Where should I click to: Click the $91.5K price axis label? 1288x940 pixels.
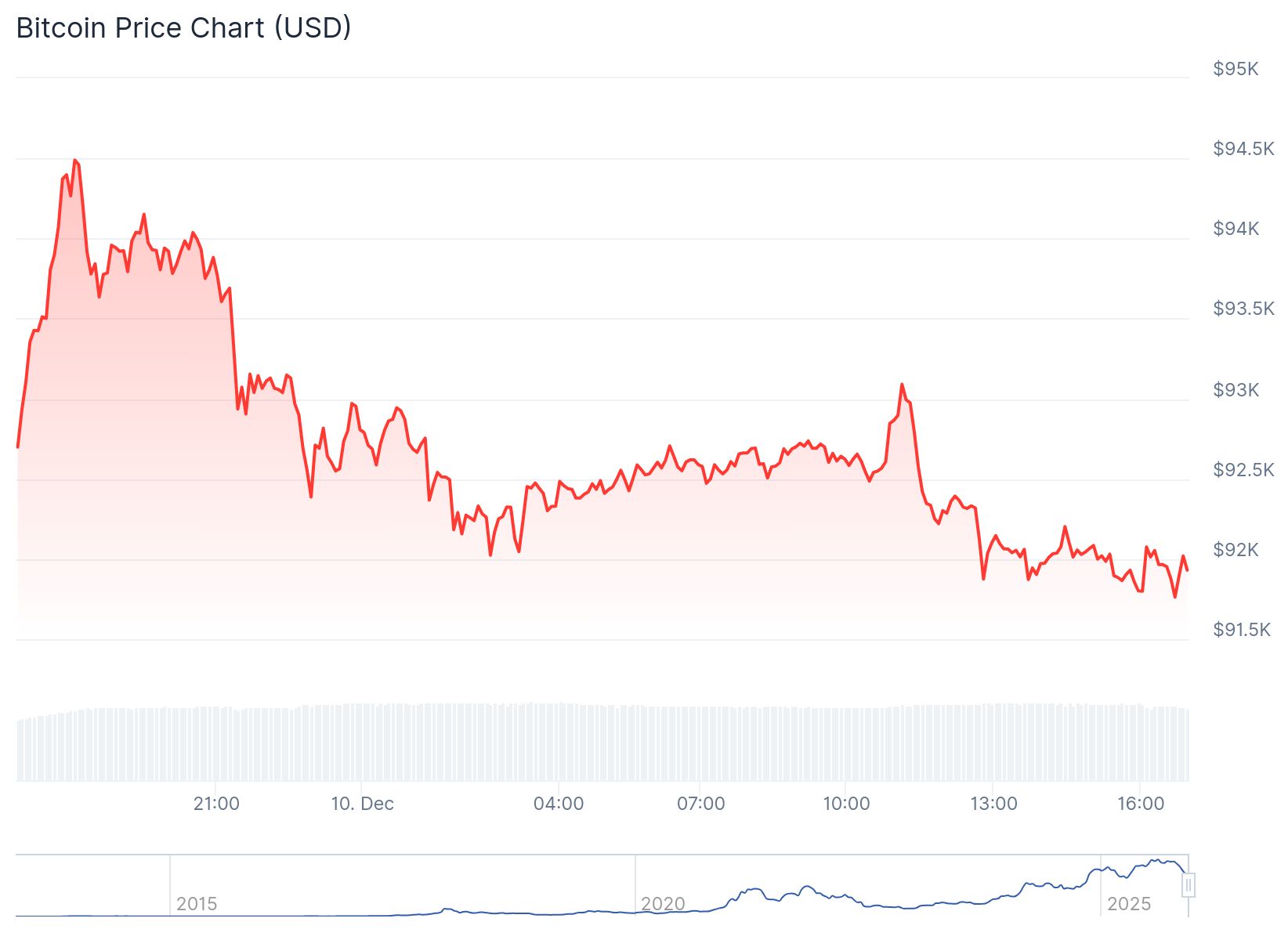(1242, 630)
